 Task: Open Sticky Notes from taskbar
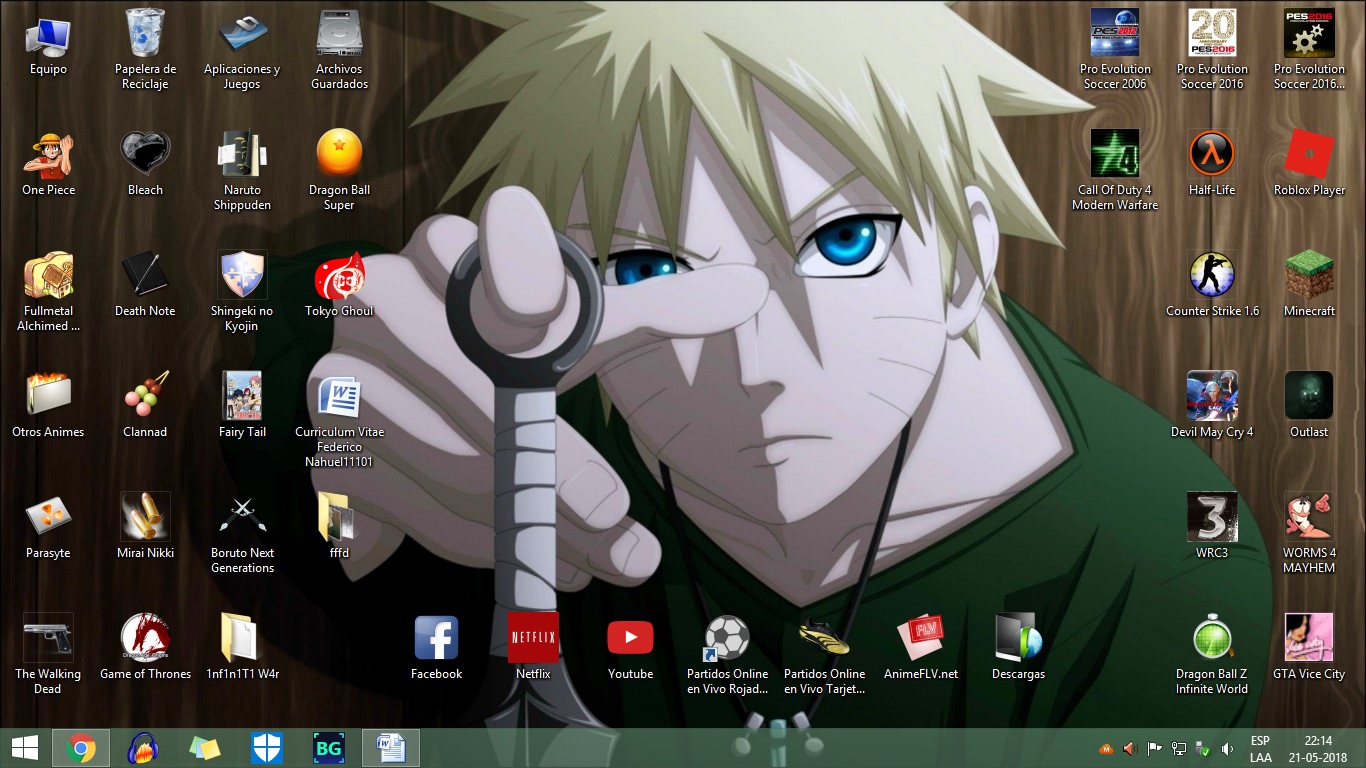[205, 748]
